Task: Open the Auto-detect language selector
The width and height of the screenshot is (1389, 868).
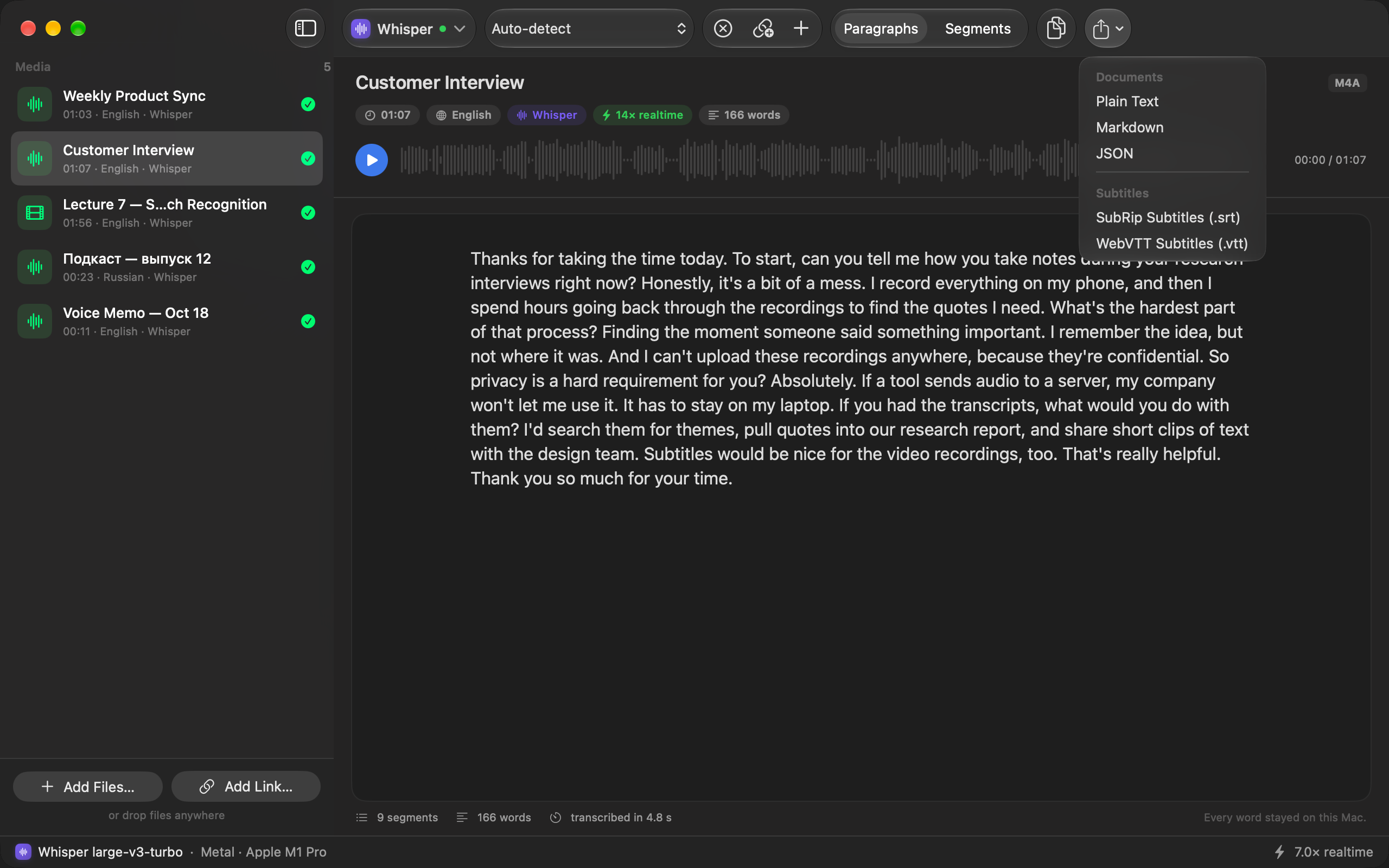Action: (x=589, y=28)
